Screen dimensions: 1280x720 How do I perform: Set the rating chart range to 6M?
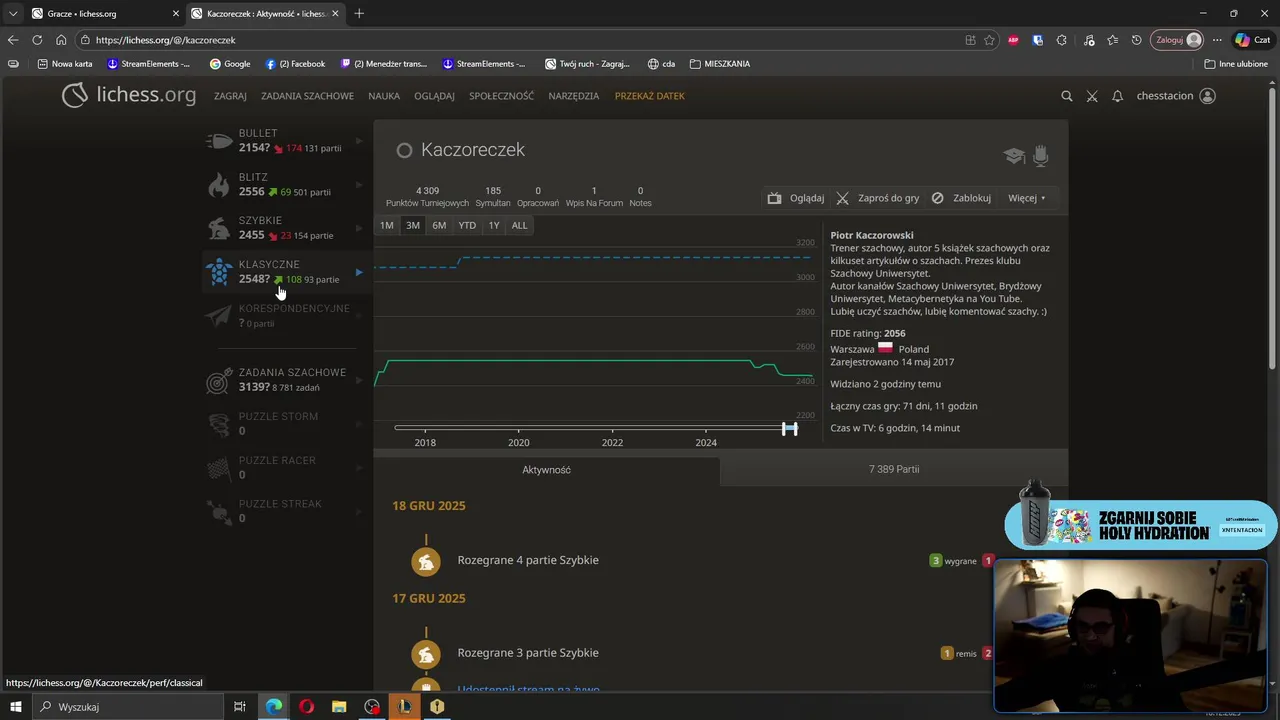pyautogui.click(x=439, y=225)
